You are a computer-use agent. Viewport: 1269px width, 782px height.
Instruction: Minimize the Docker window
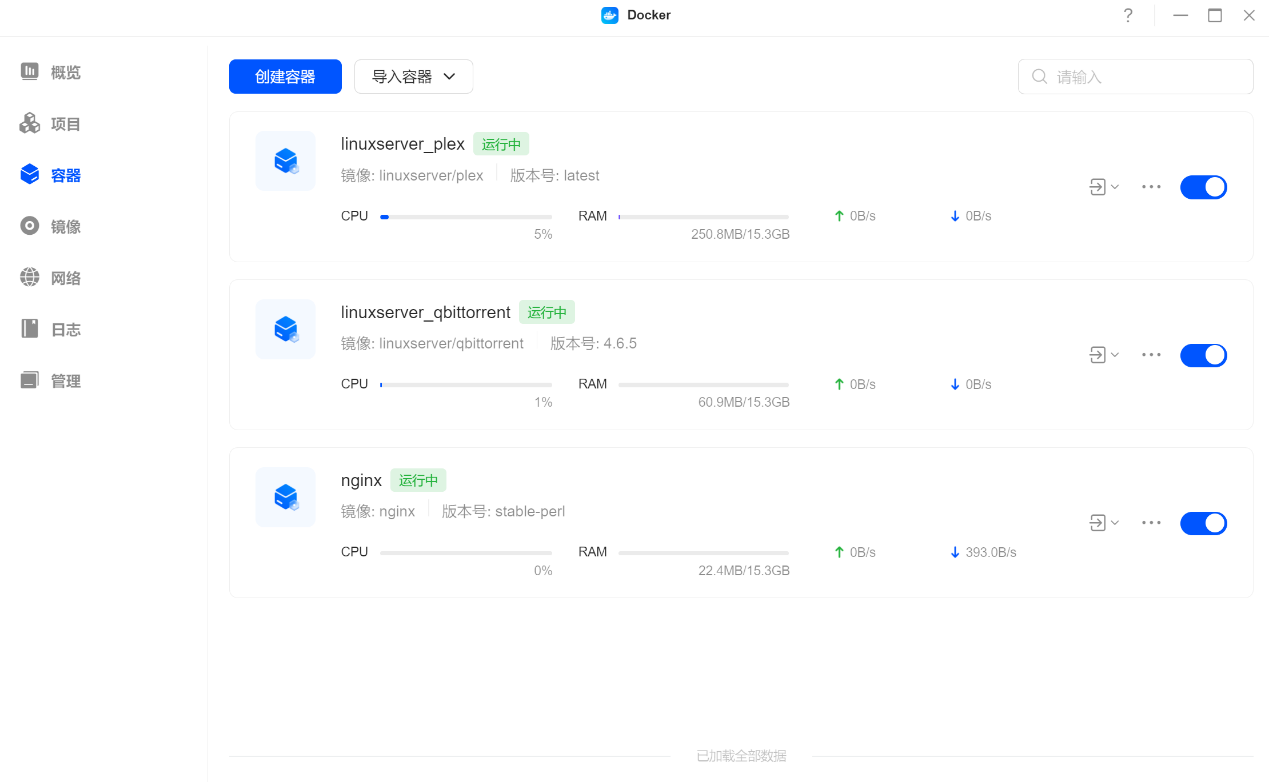point(1181,15)
